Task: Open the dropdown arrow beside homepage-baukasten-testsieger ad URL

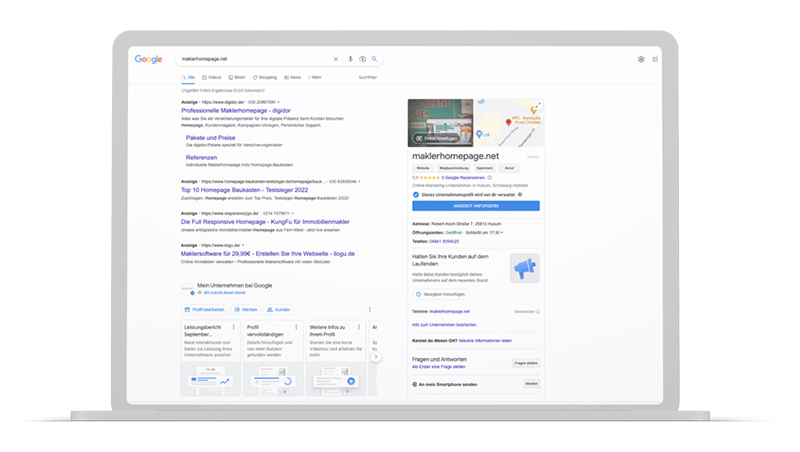Action: coord(359,182)
